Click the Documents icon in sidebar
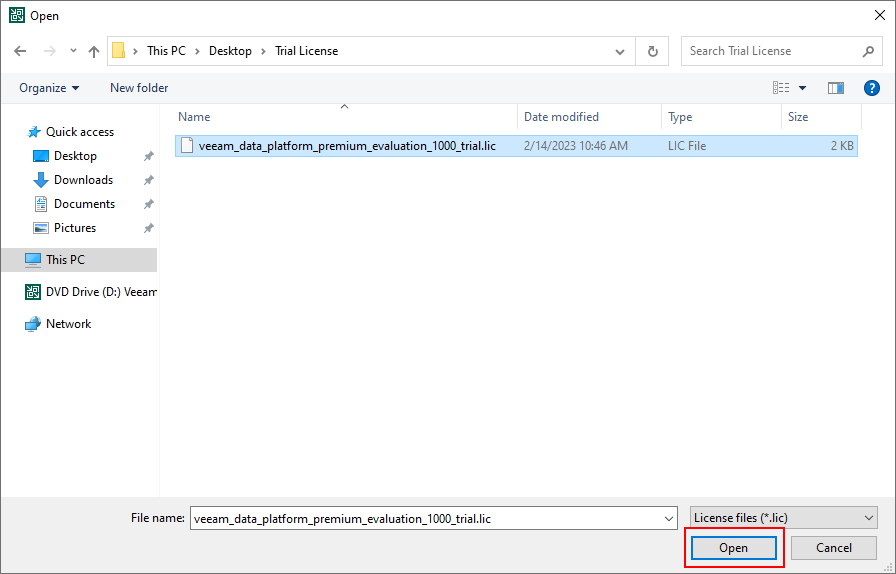 coord(41,204)
